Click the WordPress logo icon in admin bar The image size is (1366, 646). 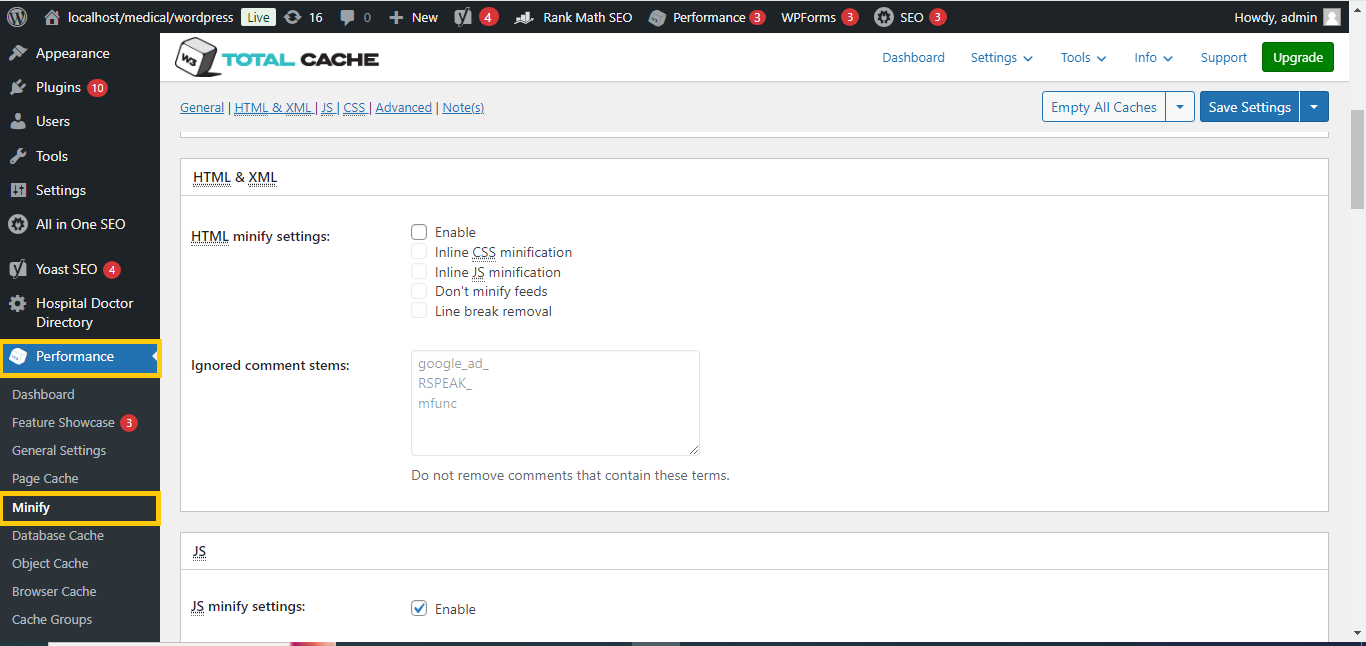(x=17, y=17)
